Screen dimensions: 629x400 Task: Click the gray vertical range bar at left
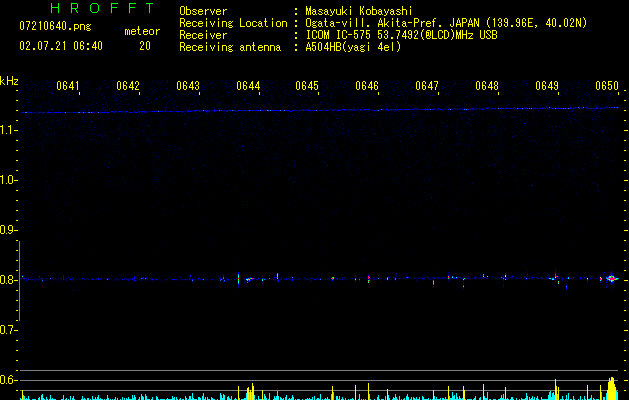pyautogui.click(x=19, y=281)
